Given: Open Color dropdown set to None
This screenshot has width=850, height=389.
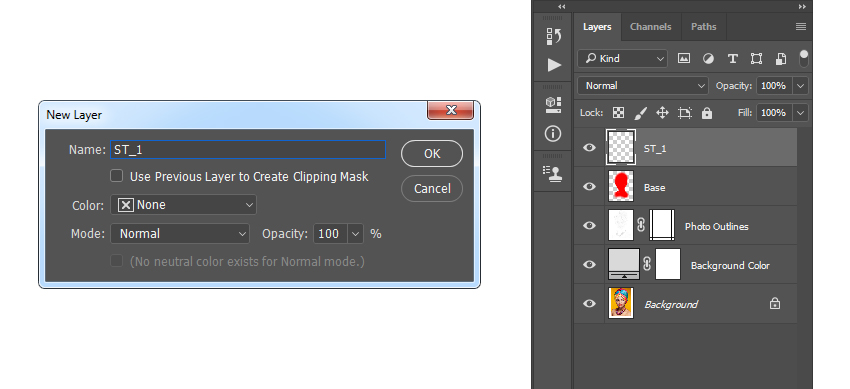Looking at the screenshot, I should 184,205.
